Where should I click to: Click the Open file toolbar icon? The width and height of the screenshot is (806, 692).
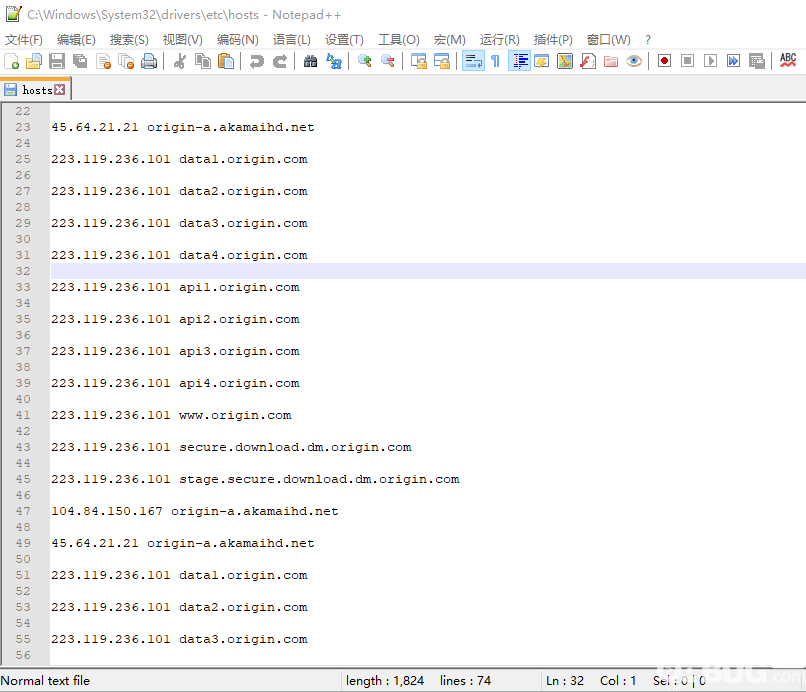(34, 61)
